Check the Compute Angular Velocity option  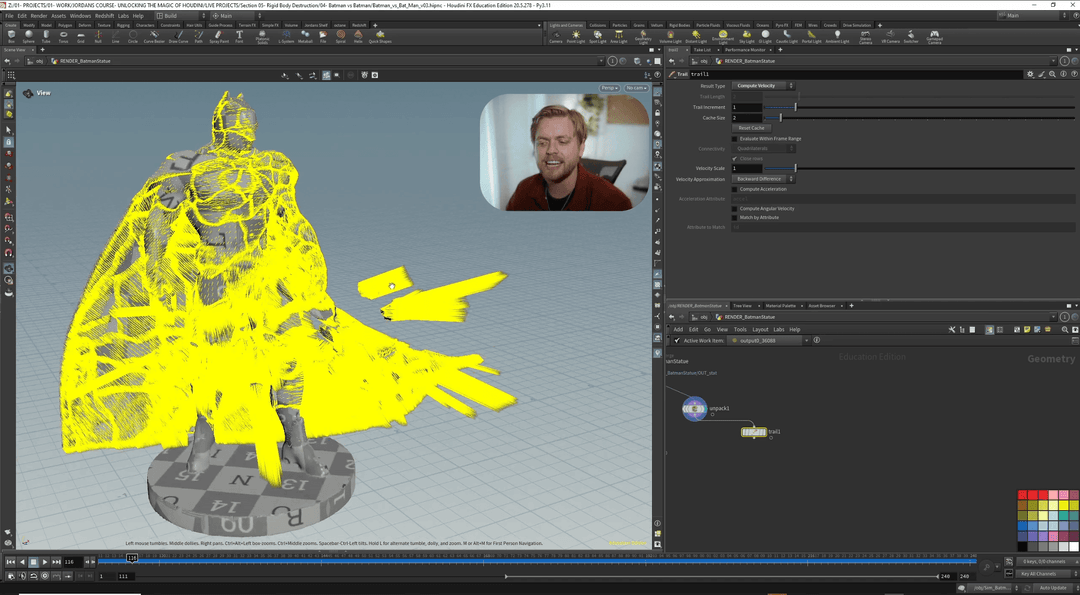[x=735, y=208]
